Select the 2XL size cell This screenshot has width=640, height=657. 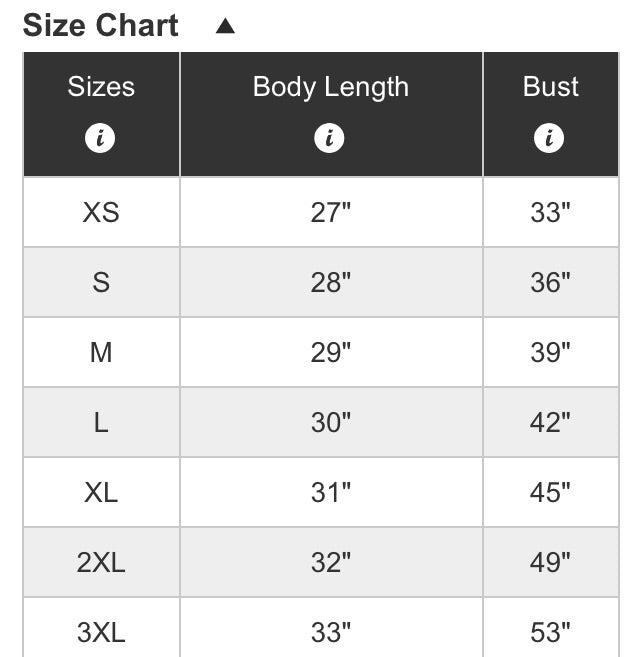101,562
